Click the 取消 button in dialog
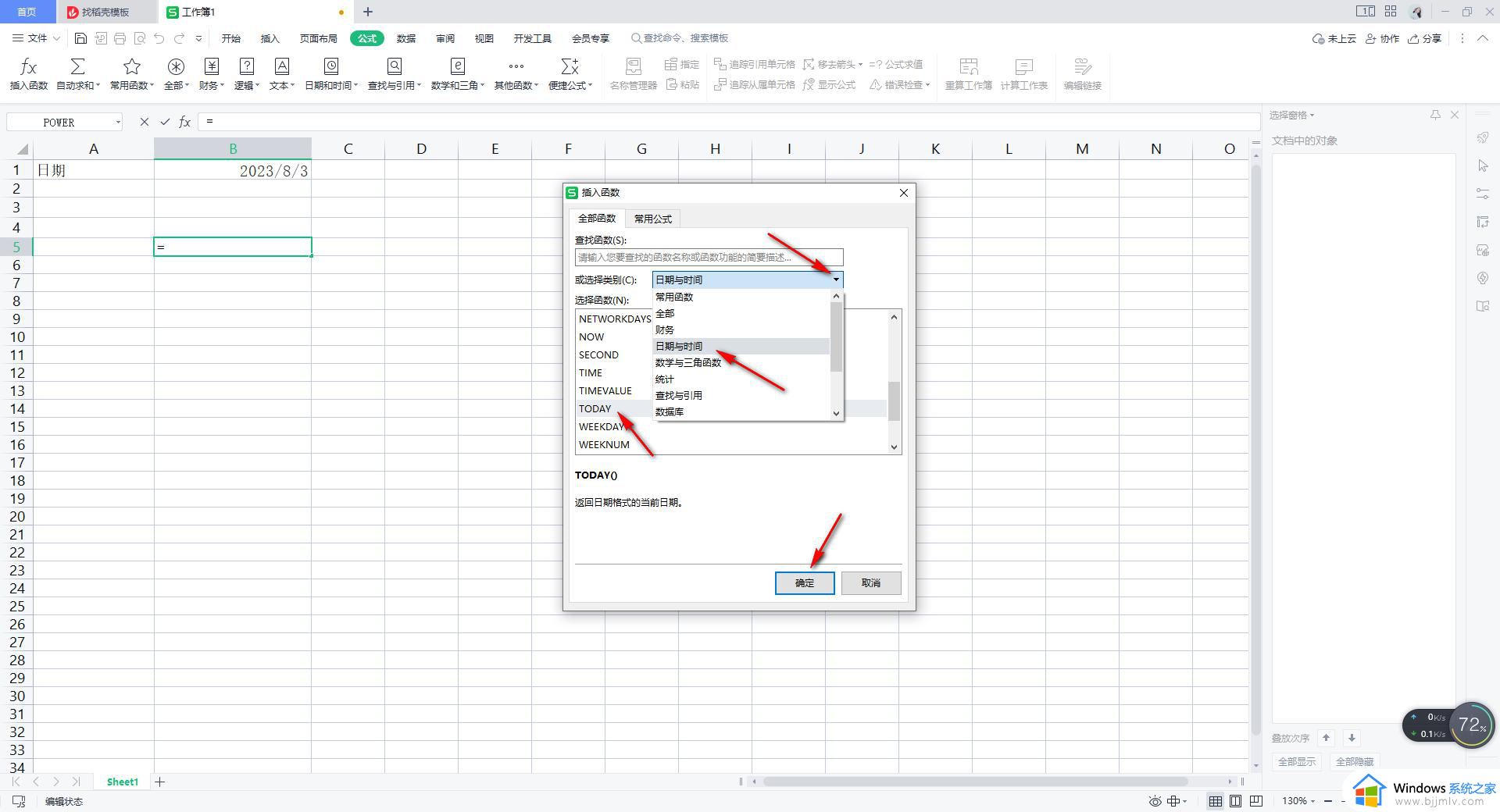 pos(871,583)
